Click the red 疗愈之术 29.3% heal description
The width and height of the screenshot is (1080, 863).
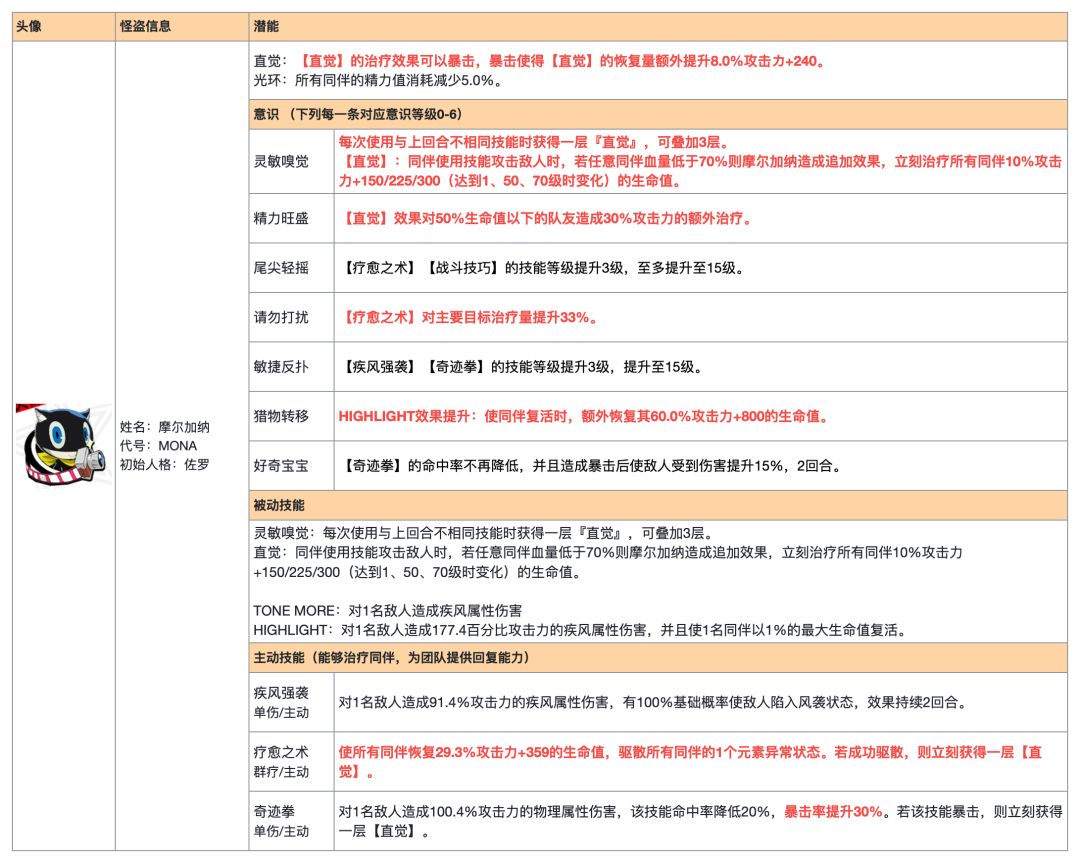(x=690, y=762)
